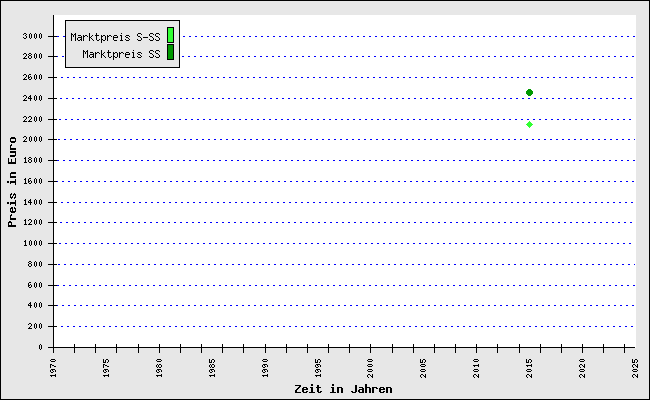Click the y-axis value 800
This screenshot has height=400, width=650.
pos(35,264)
